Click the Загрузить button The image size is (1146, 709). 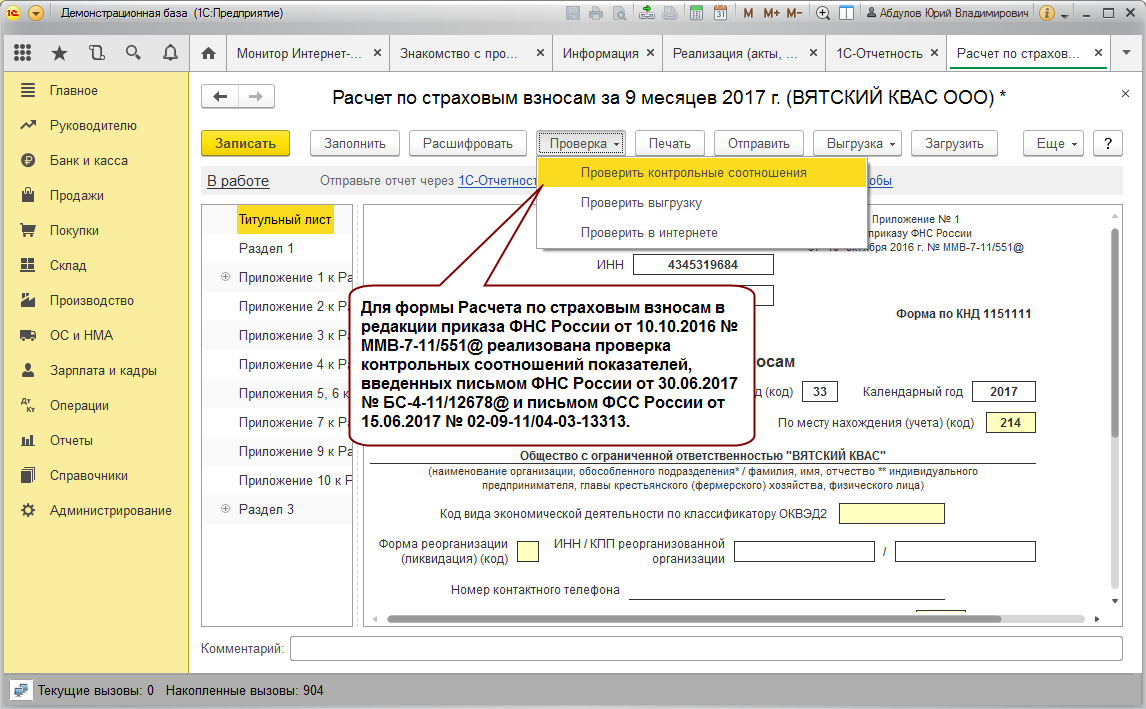point(954,143)
